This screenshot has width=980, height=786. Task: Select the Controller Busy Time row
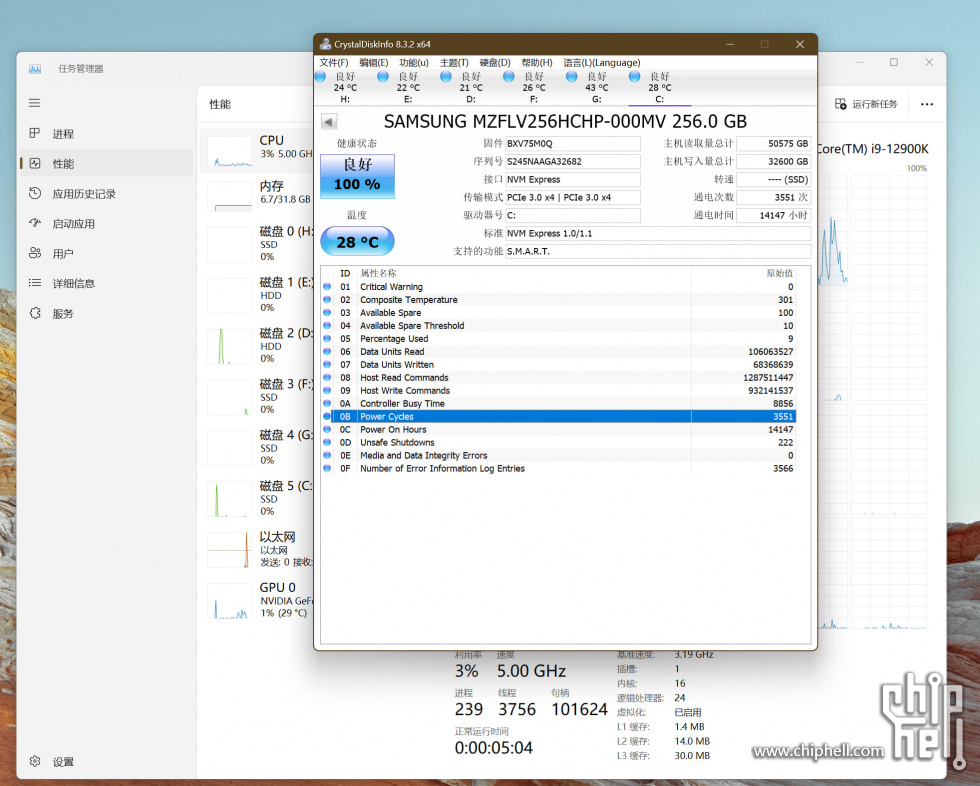tap(558, 404)
